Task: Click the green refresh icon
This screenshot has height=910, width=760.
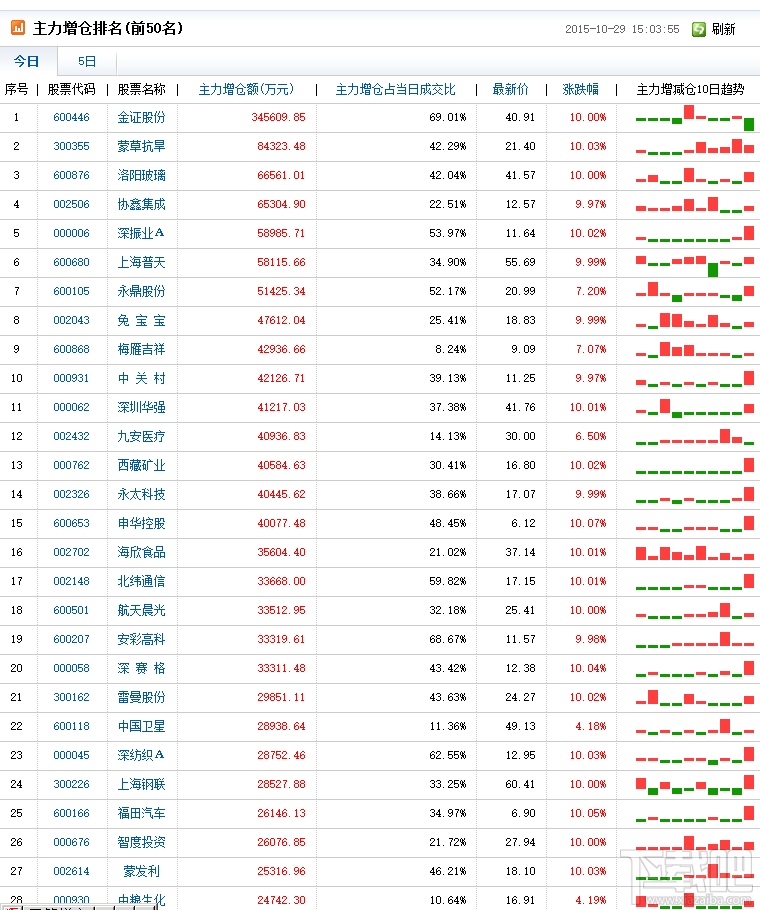Action: pos(699,29)
